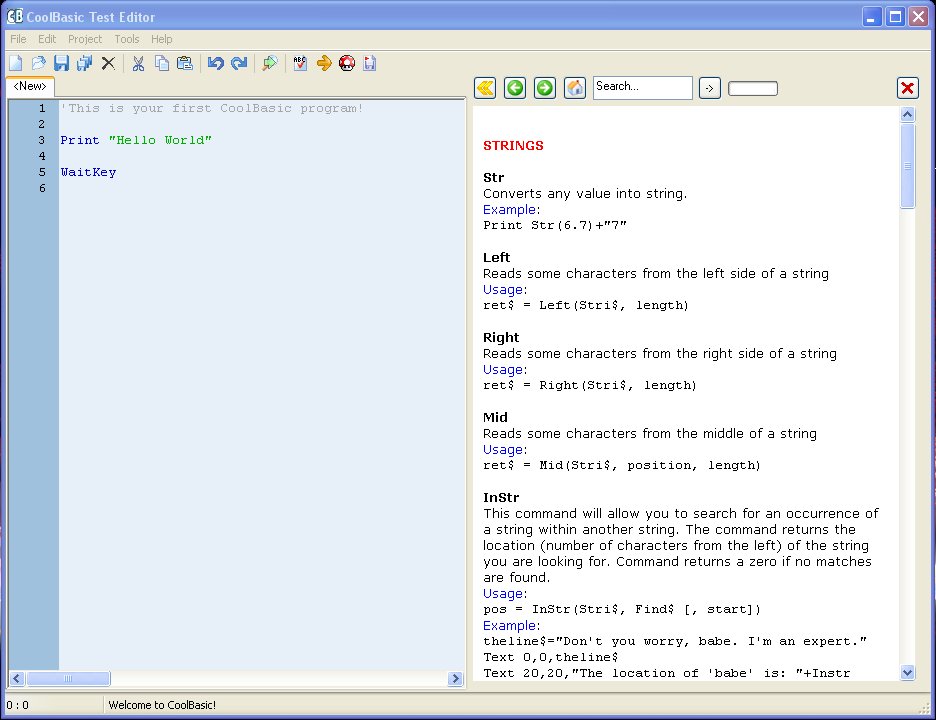Click the Print "Hello World" code line
The image size is (936, 720).
(x=136, y=140)
